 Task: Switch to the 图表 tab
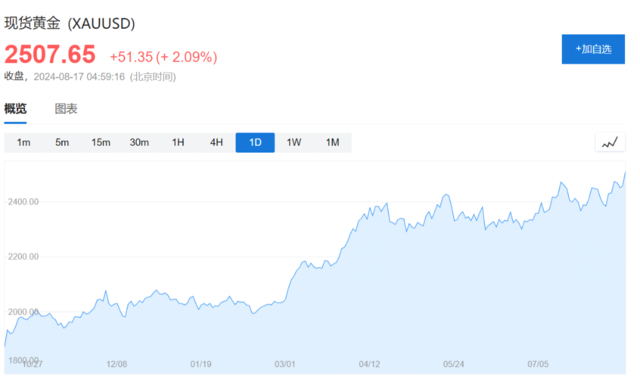66,109
